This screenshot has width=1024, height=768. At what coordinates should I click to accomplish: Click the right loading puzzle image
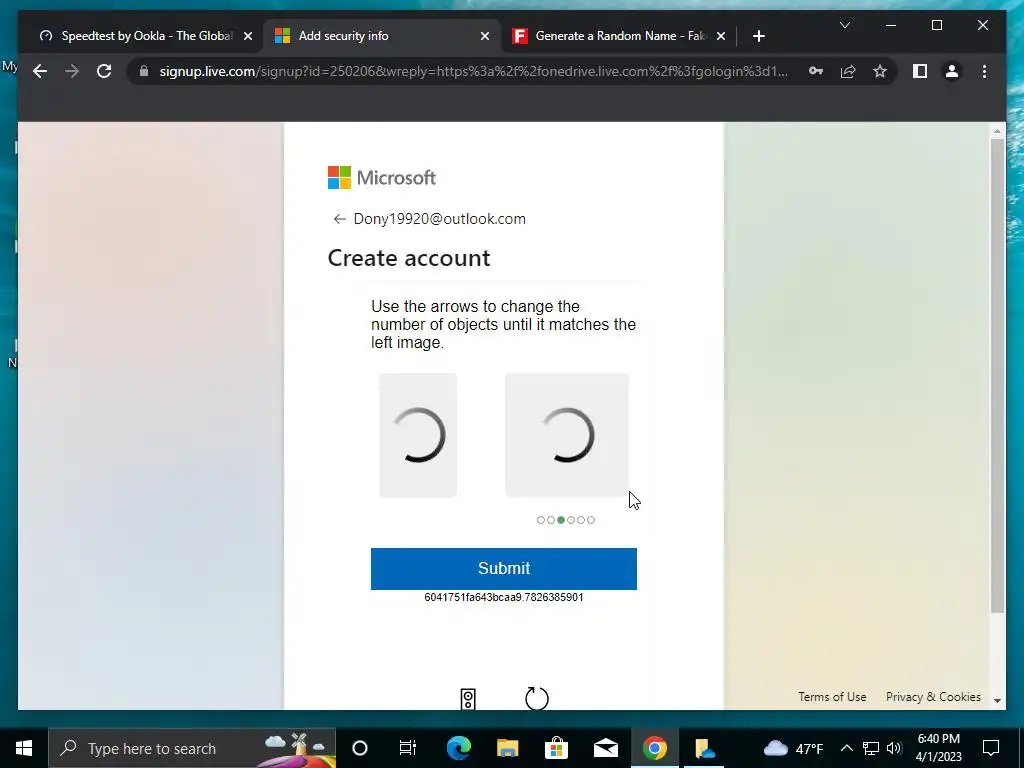[567, 435]
